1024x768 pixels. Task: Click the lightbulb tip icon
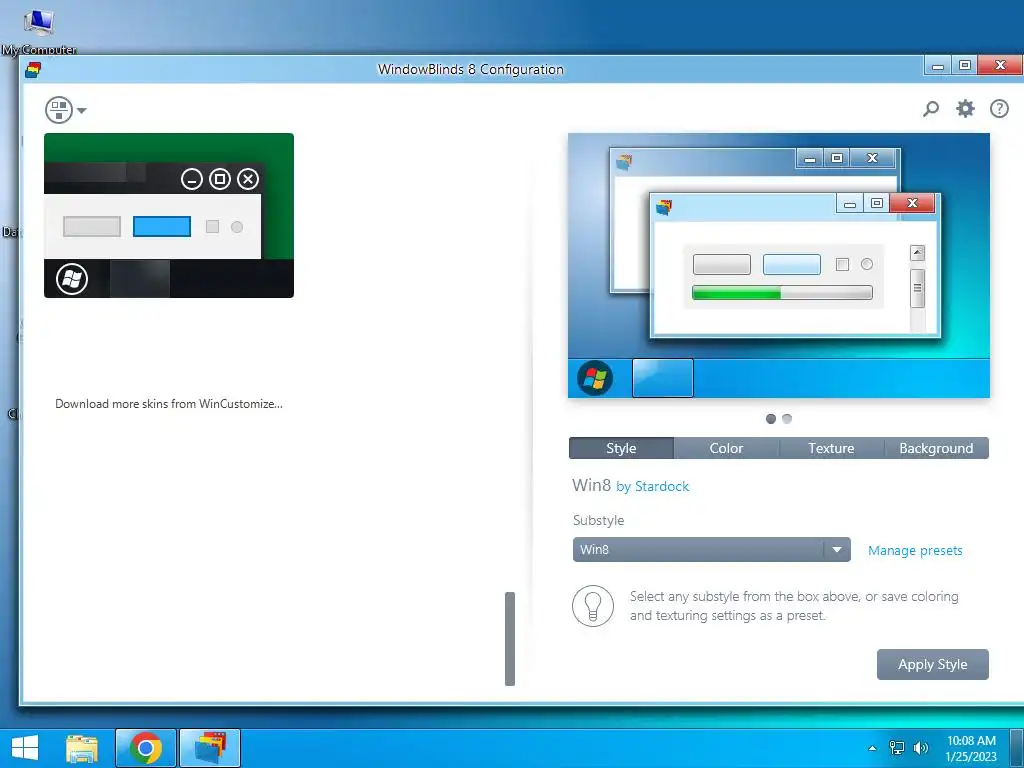[x=593, y=606]
